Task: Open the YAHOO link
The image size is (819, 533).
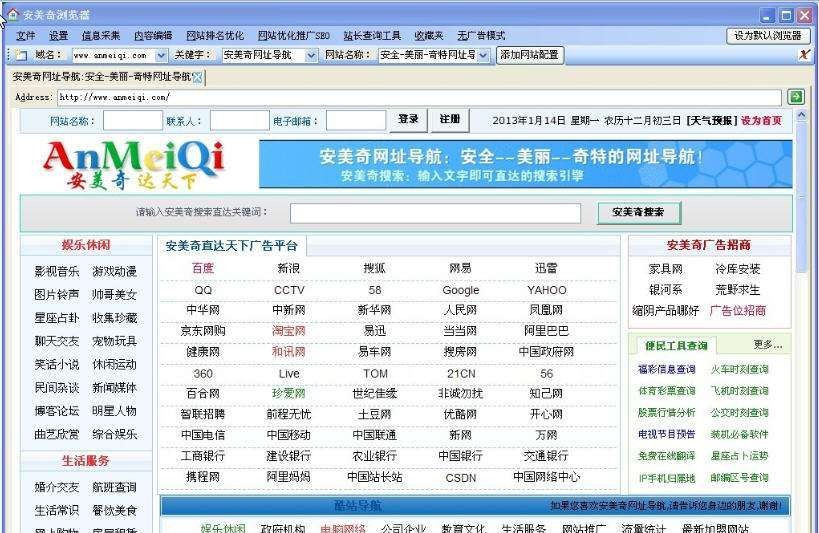Action: click(x=546, y=290)
